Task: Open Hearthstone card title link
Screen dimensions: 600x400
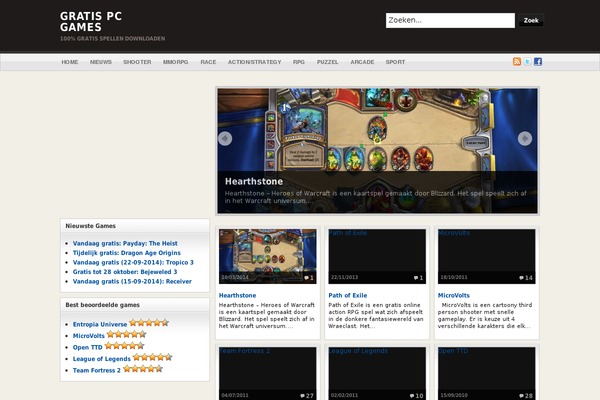Action: point(238,296)
